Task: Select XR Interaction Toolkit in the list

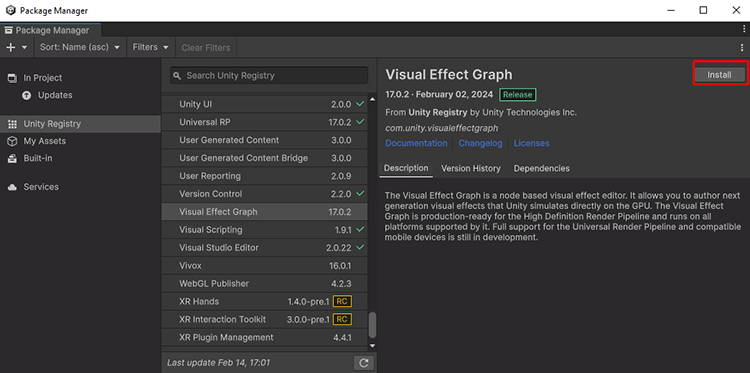Action: [265, 319]
